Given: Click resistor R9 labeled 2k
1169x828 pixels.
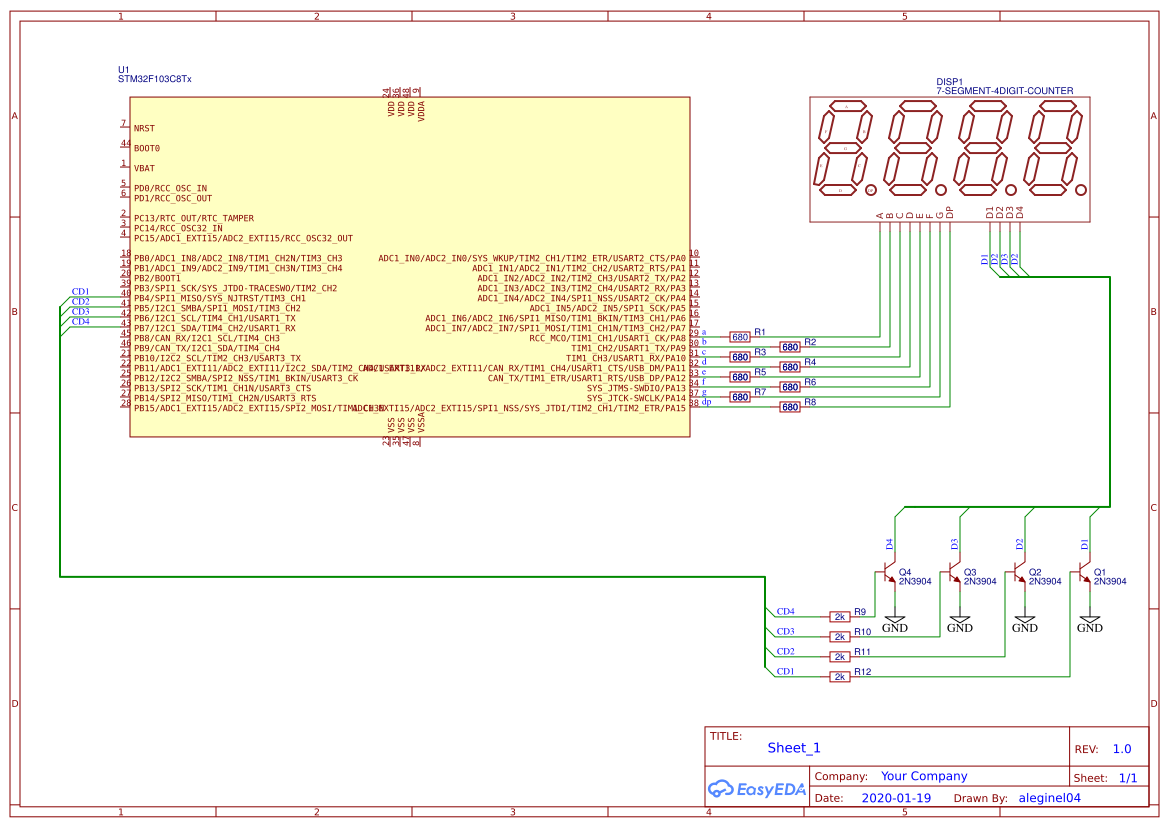Looking at the screenshot, I should 839,616.
